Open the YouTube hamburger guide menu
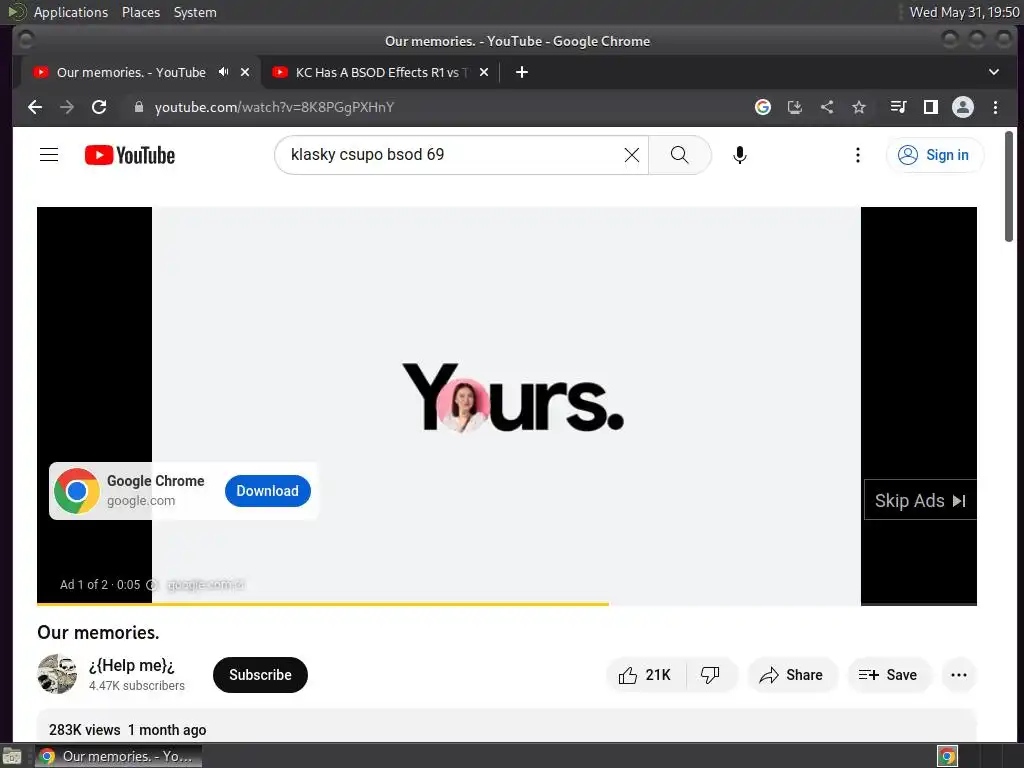The image size is (1024, 768). [x=49, y=155]
